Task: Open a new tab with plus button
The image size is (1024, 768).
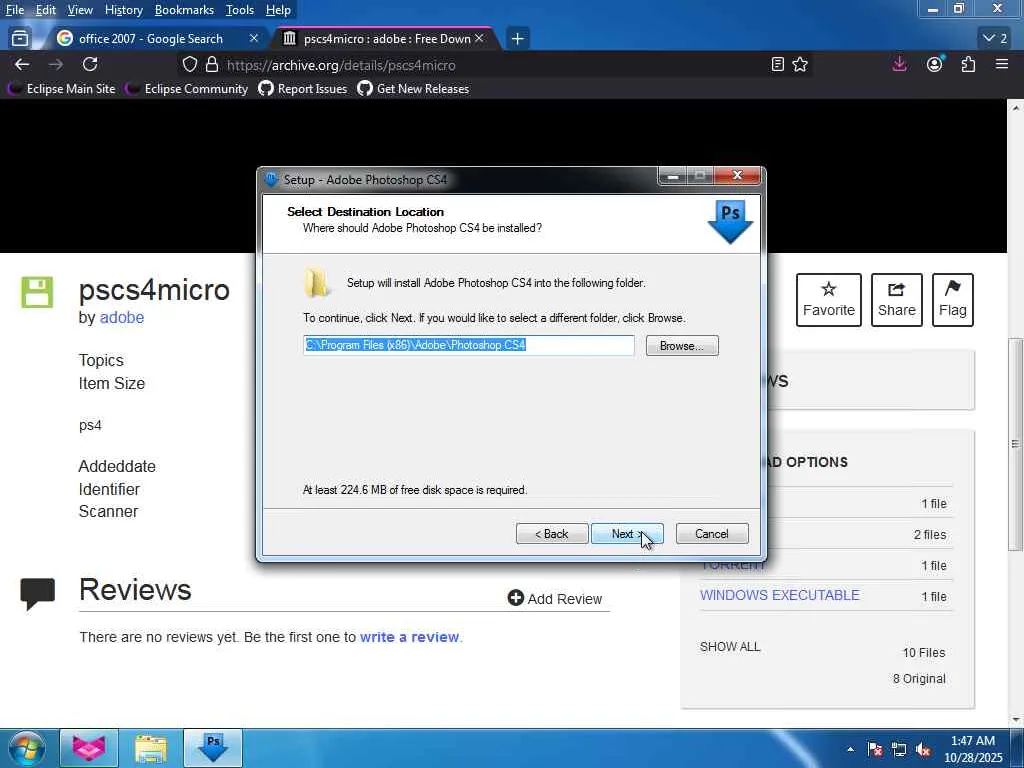Action: (x=517, y=39)
